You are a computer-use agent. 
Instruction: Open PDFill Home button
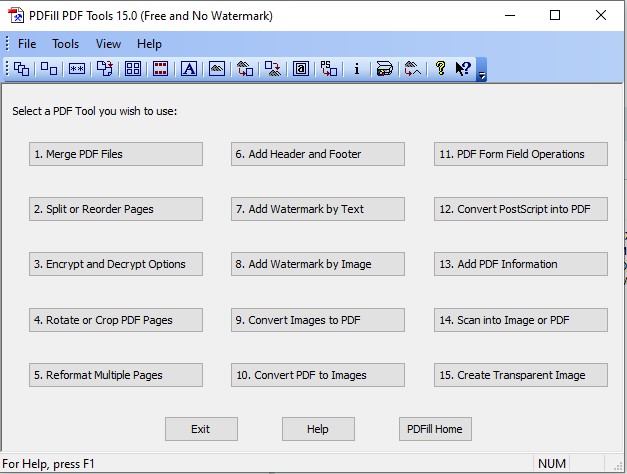click(x=435, y=429)
